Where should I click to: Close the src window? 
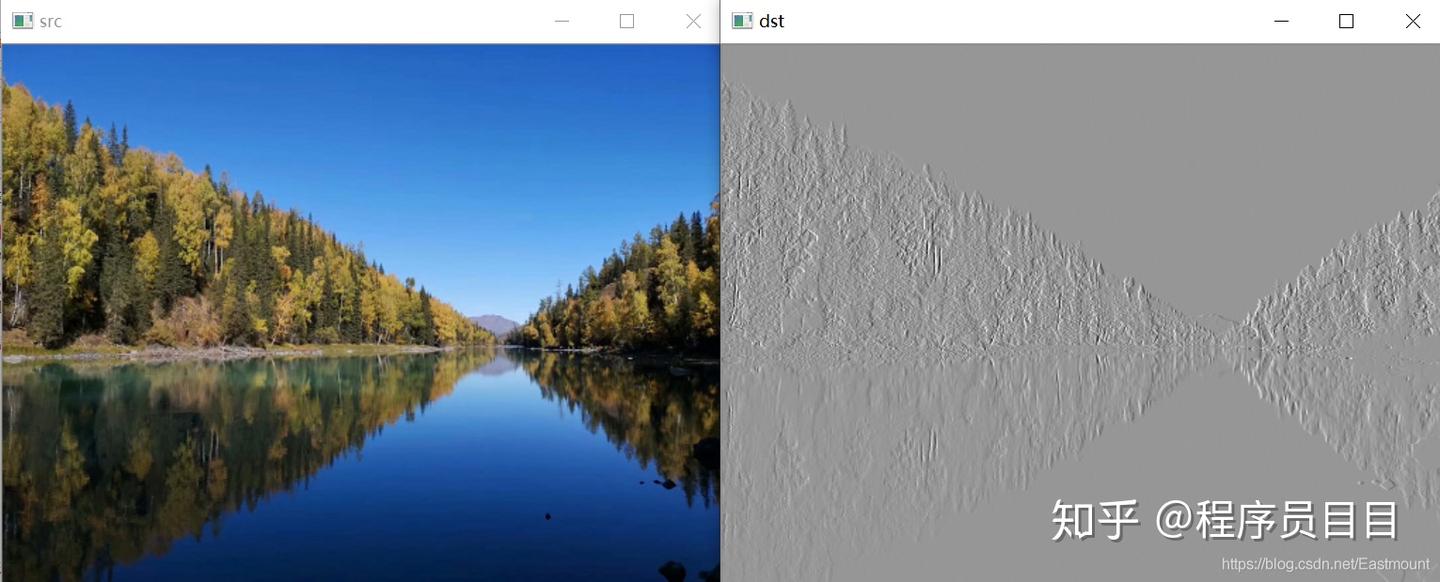coord(693,21)
